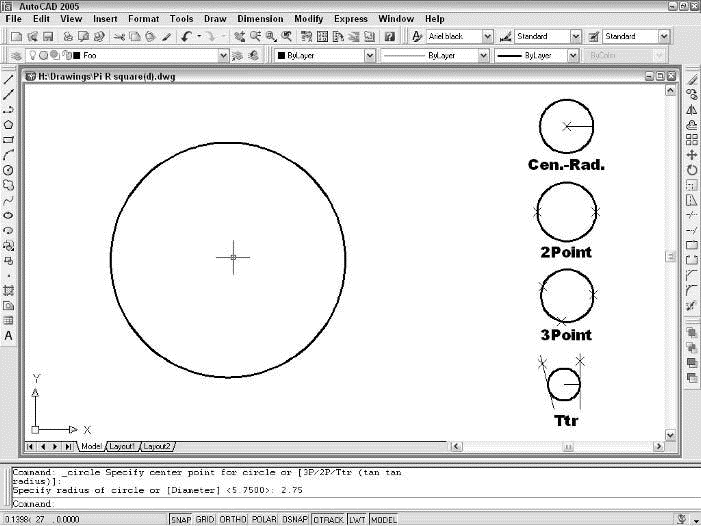
Task: Click the Undo arrow icon
Action: coord(187,36)
